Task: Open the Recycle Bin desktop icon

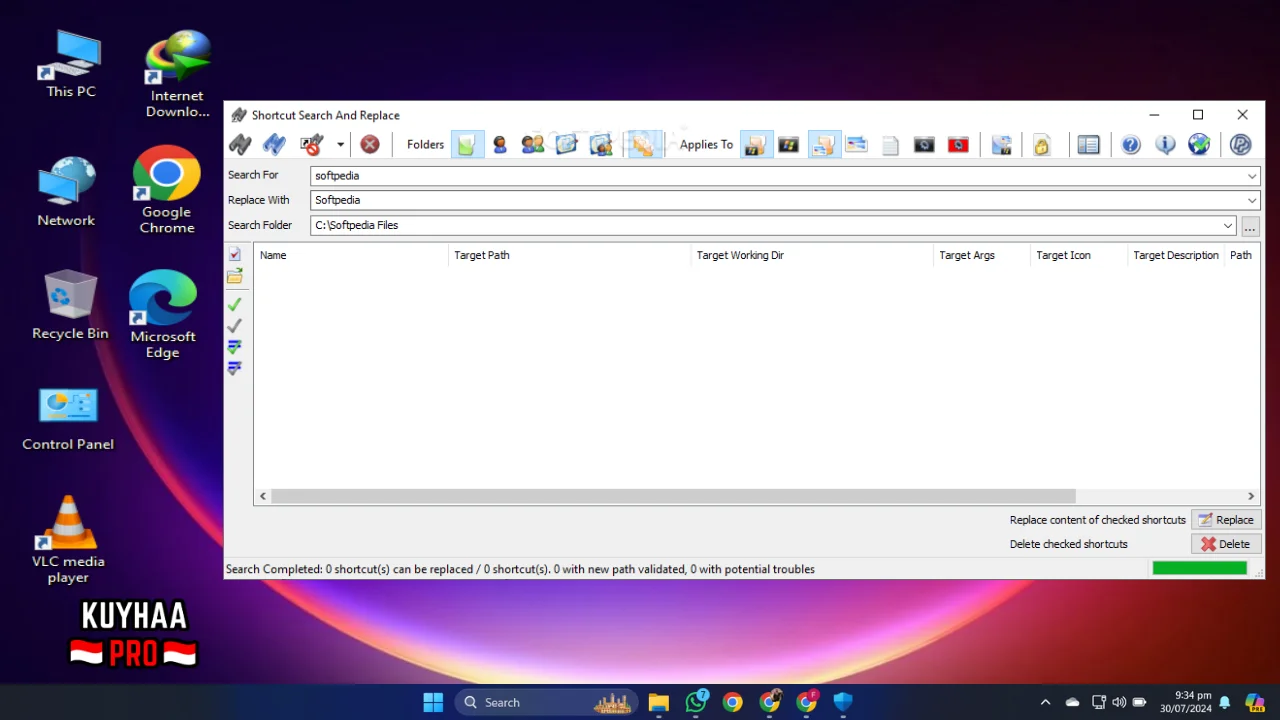Action: (70, 305)
